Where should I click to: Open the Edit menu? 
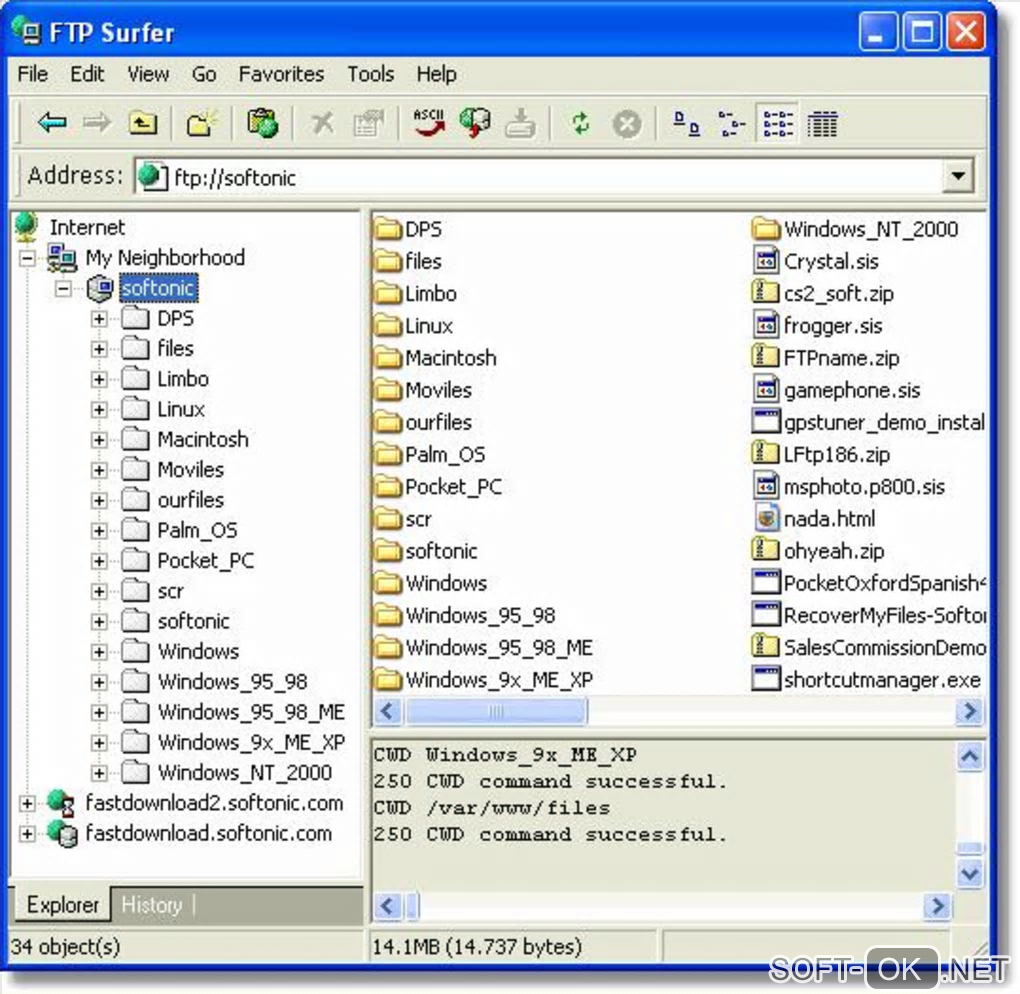tap(87, 74)
